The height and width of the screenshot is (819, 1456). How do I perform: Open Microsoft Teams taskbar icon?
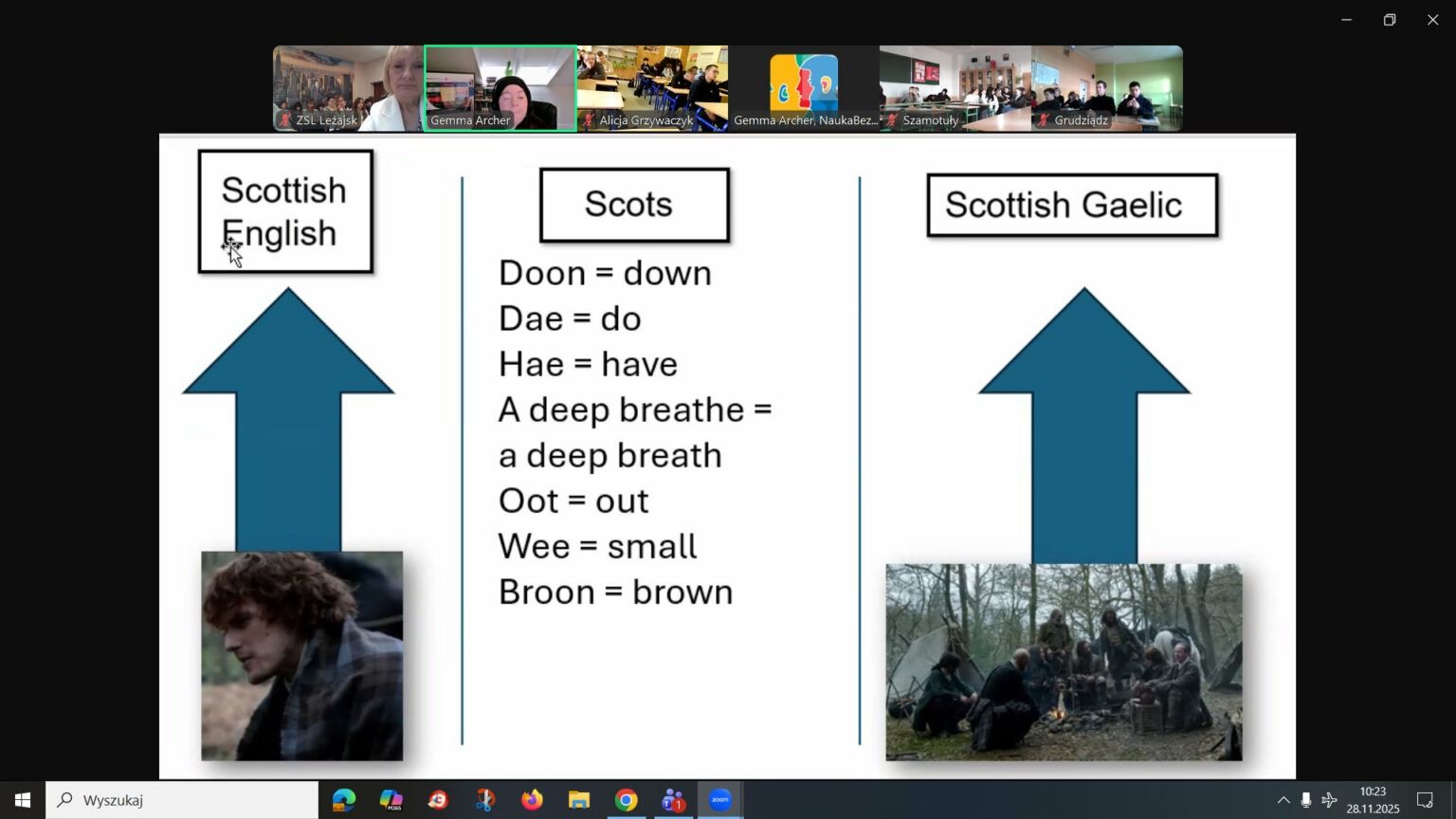pyautogui.click(x=673, y=800)
